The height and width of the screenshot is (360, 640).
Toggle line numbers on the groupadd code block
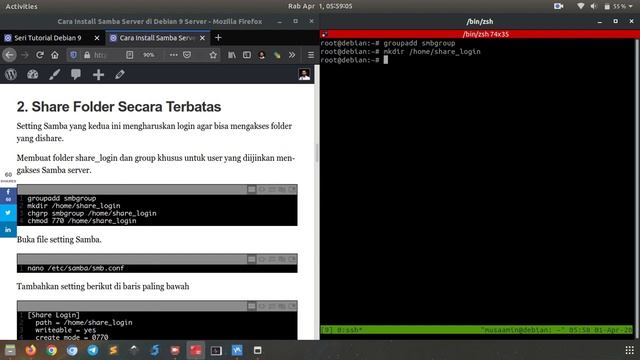coord(251,189)
